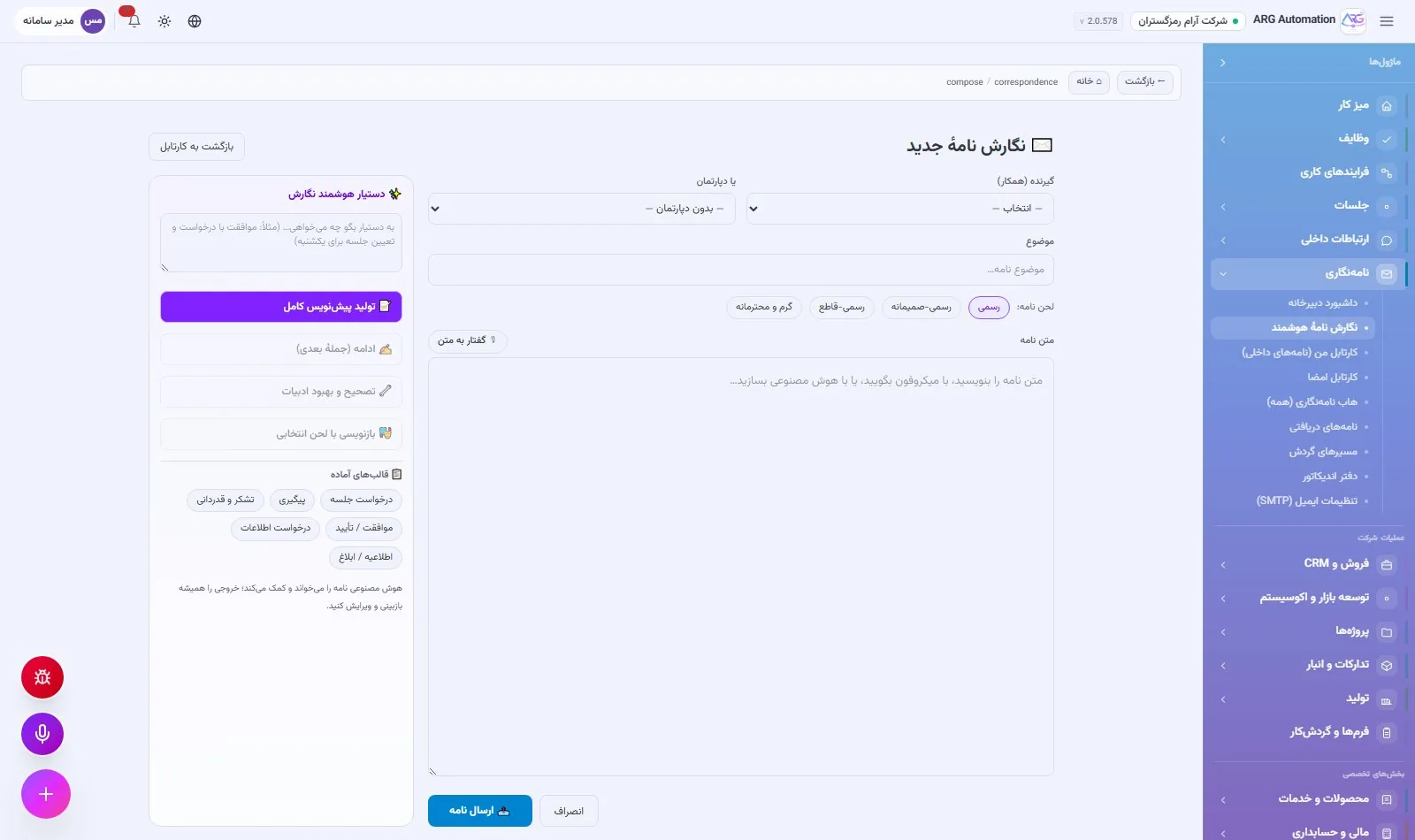1415x840 pixels.
Task: Click بازگشت breadcrumb button
Action: pyautogui.click(x=1145, y=81)
